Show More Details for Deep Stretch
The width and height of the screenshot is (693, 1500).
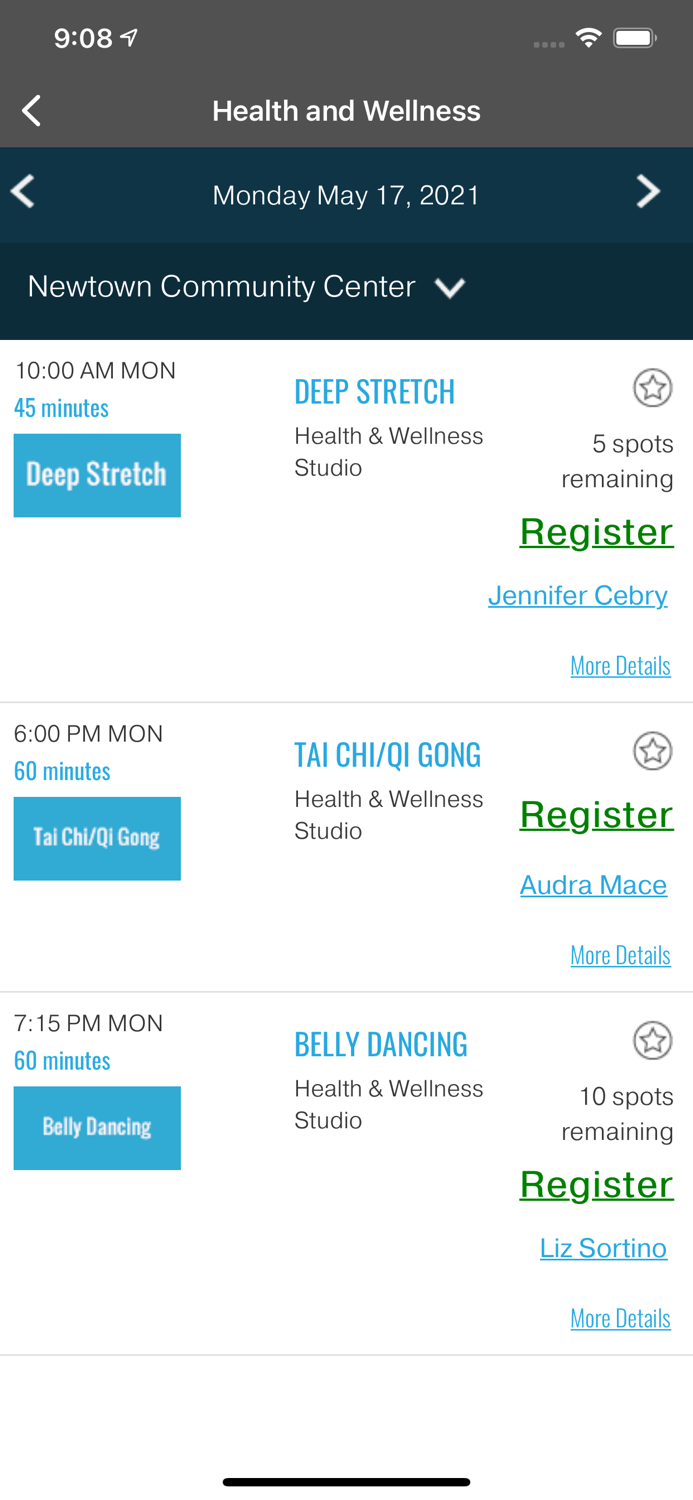[620, 666]
